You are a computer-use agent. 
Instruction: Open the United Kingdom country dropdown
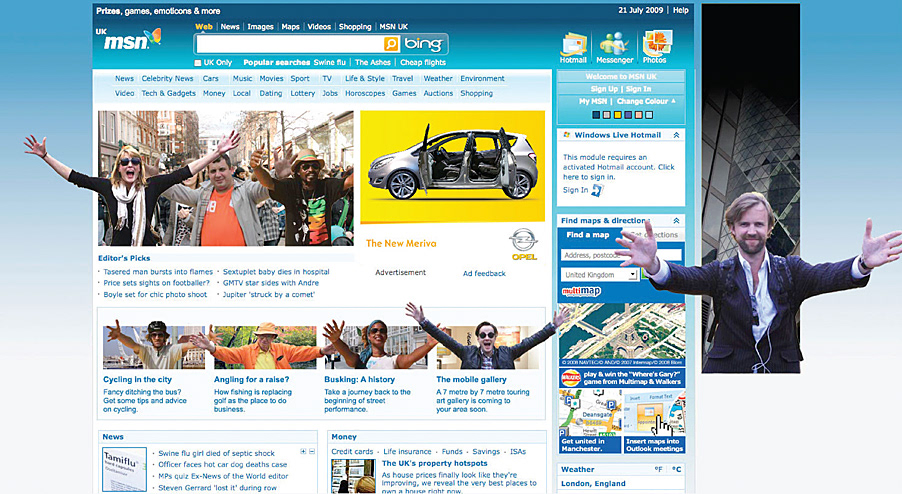pos(632,275)
